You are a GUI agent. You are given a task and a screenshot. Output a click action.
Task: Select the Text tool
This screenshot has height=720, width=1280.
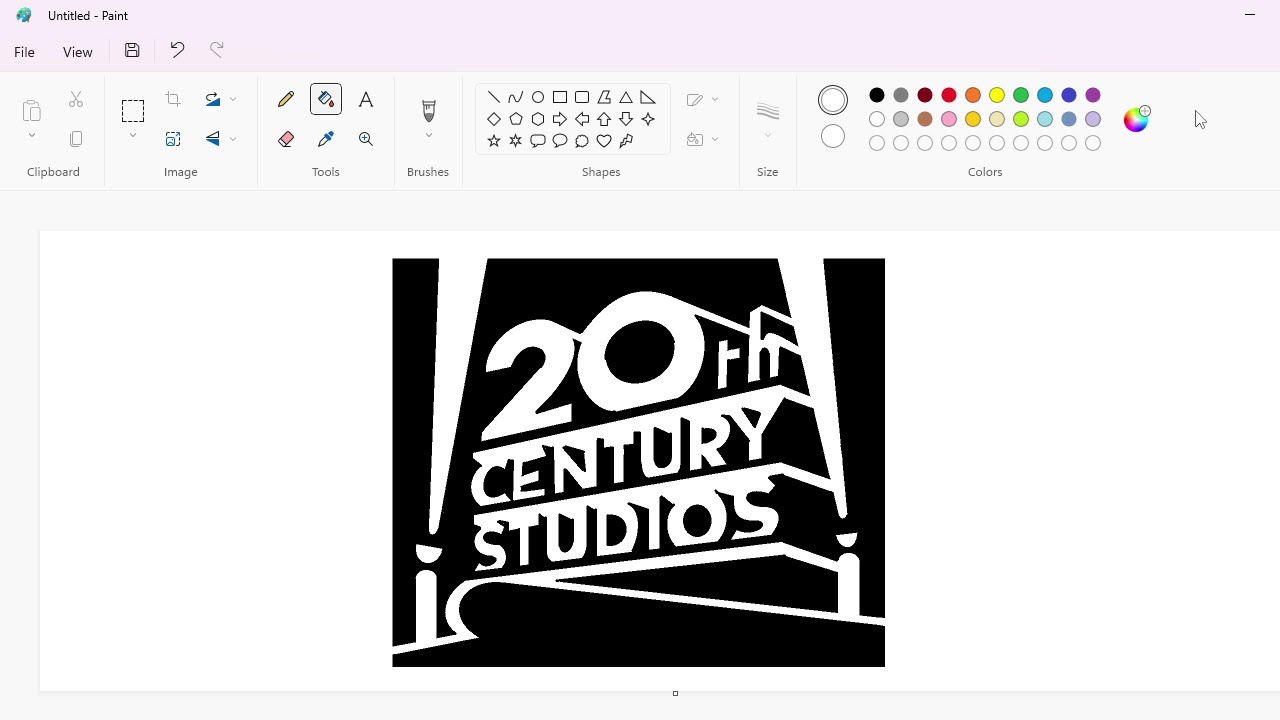(x=366, y=99)
